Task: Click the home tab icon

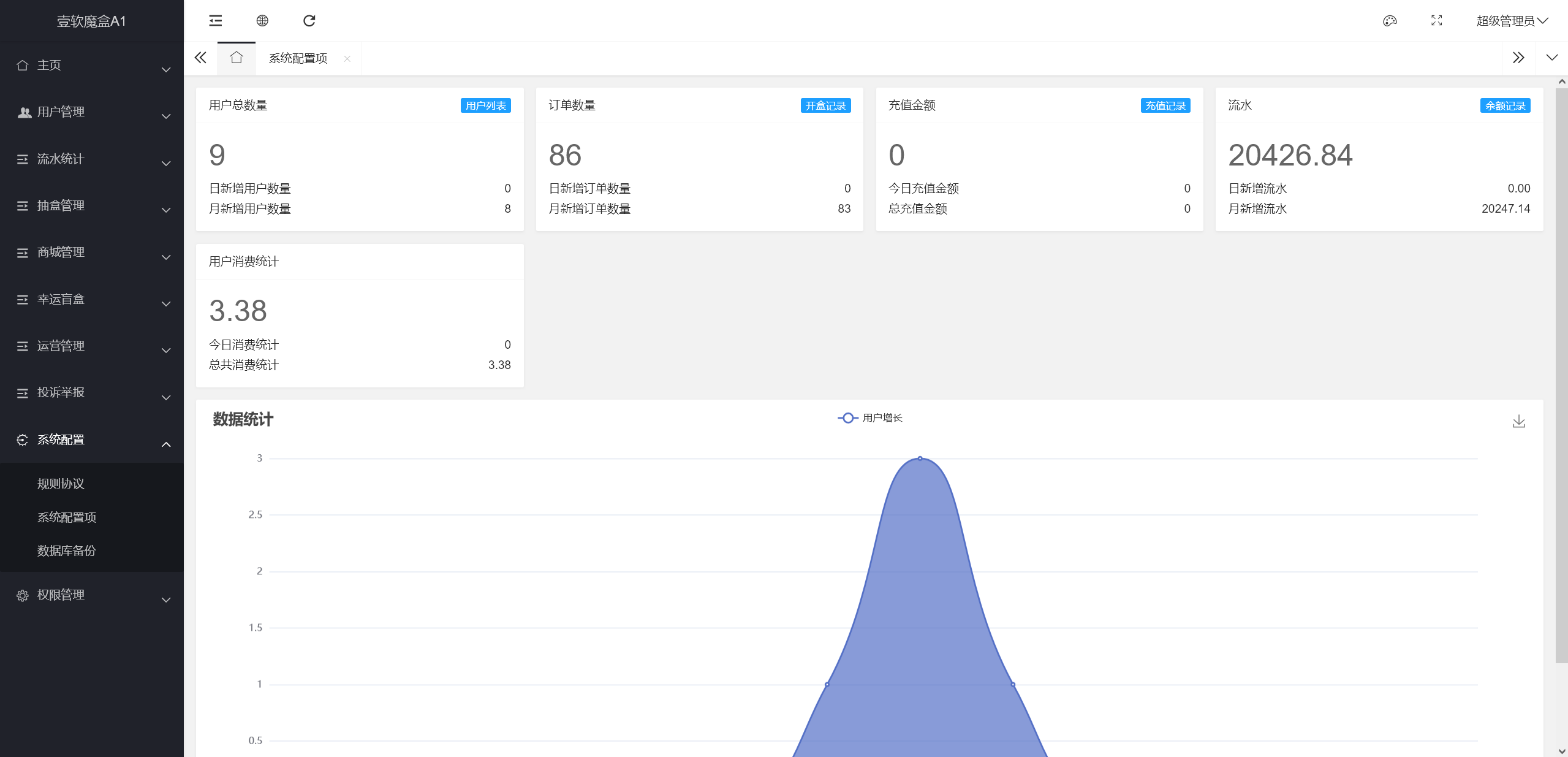Action: [237, 58]
